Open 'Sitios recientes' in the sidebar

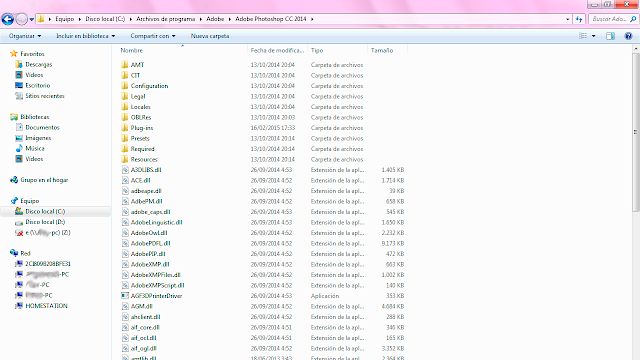[x=45, y=96]
